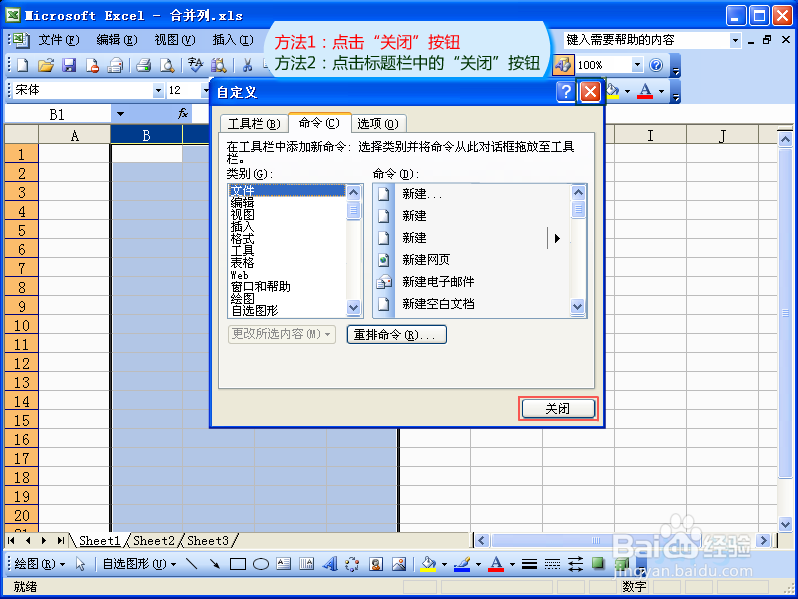Click the Print Preview magnifier icon
Image resolution: width=798 pixels, height=599 pixels.
[166, 65]
